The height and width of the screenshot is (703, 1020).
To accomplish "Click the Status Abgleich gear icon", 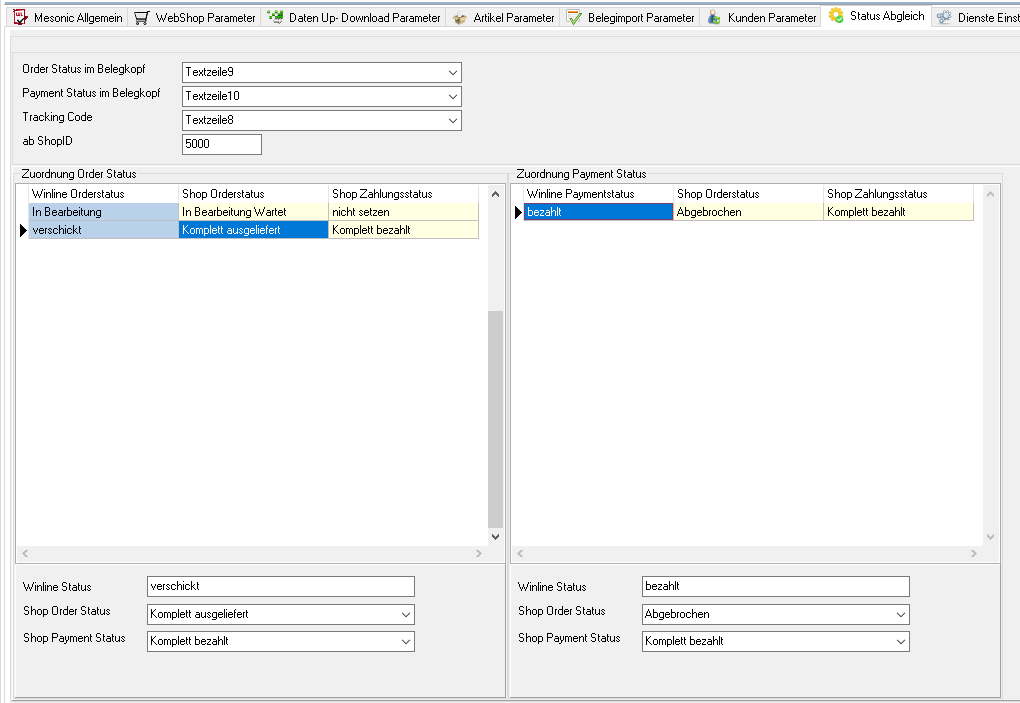I will pyautogui.click(x=836, y=16).
